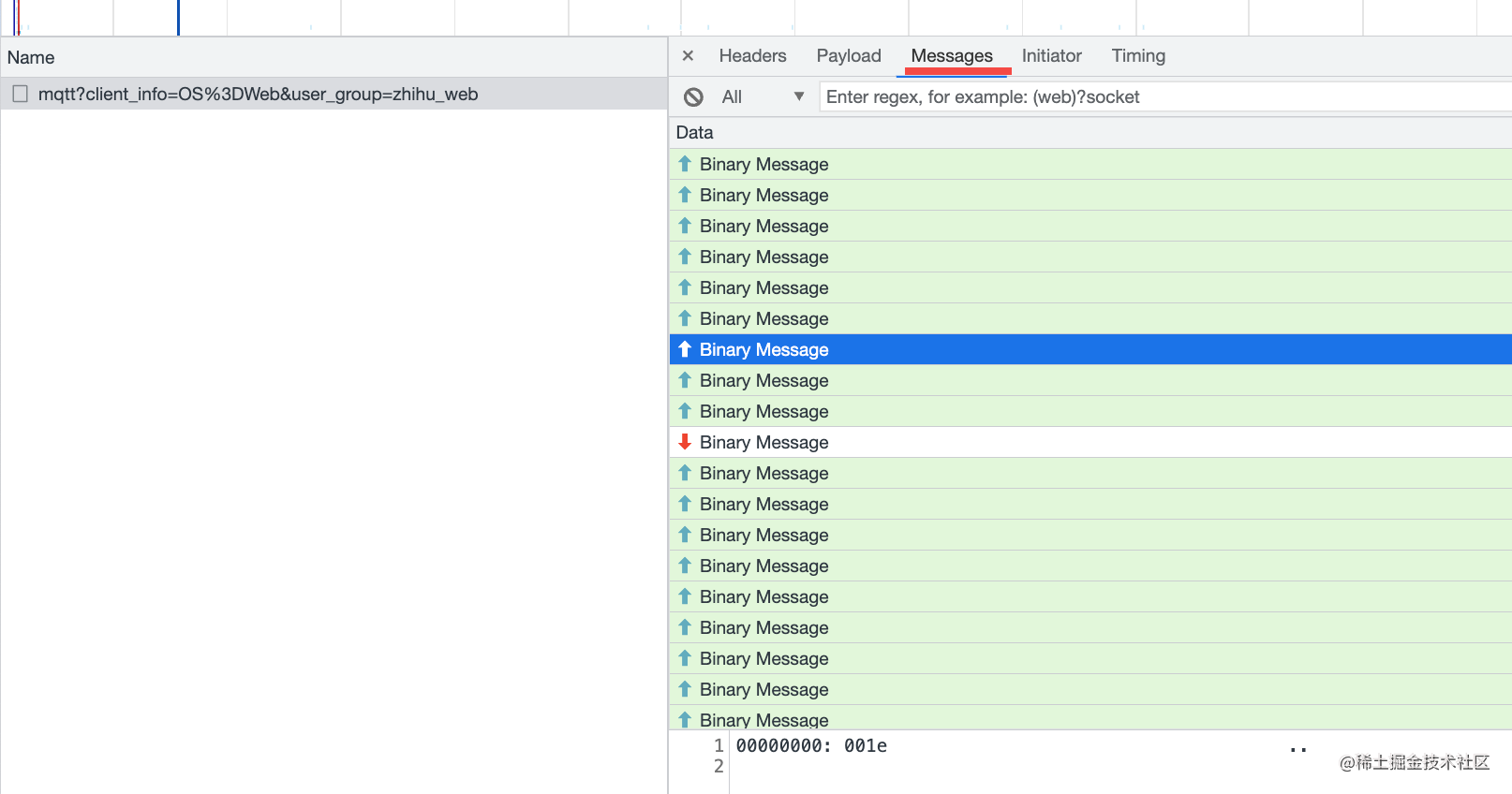This screenshot has height=794, width=1512.
Task: Close the request details panel
Action: [688, 56]
